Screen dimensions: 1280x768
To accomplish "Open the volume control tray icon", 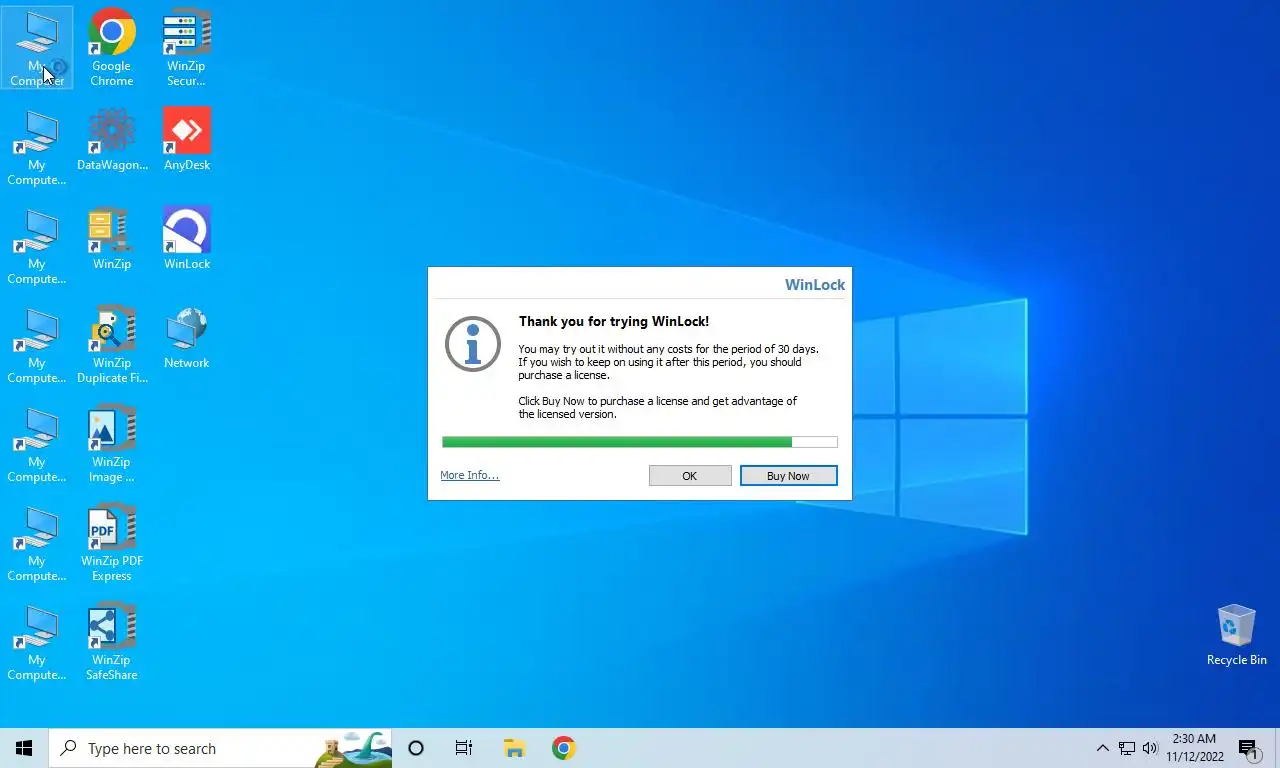I will (1150, 748).
